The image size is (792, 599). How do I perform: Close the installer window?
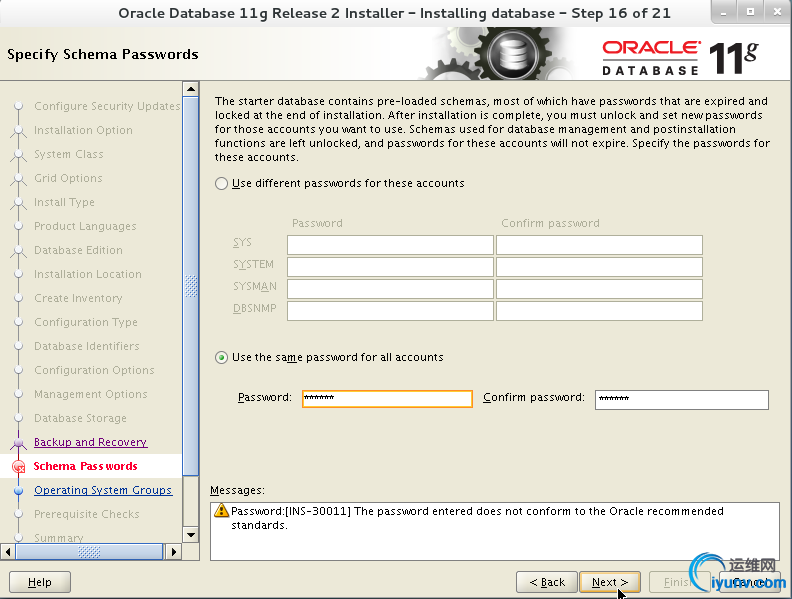pos(777,12)
